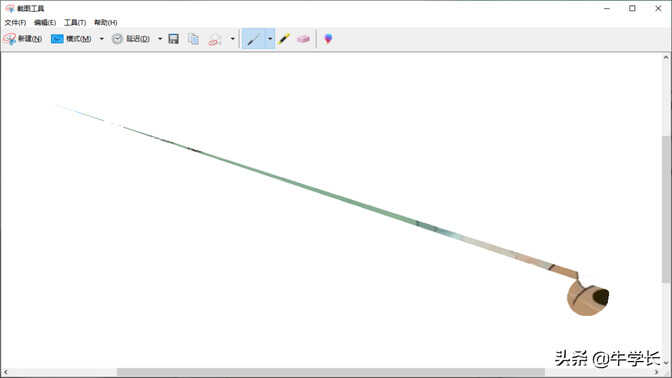Click the New snip scissors icon
Image resolution: width=672 pixels, height=378 pixels.
tap(10, 39)
